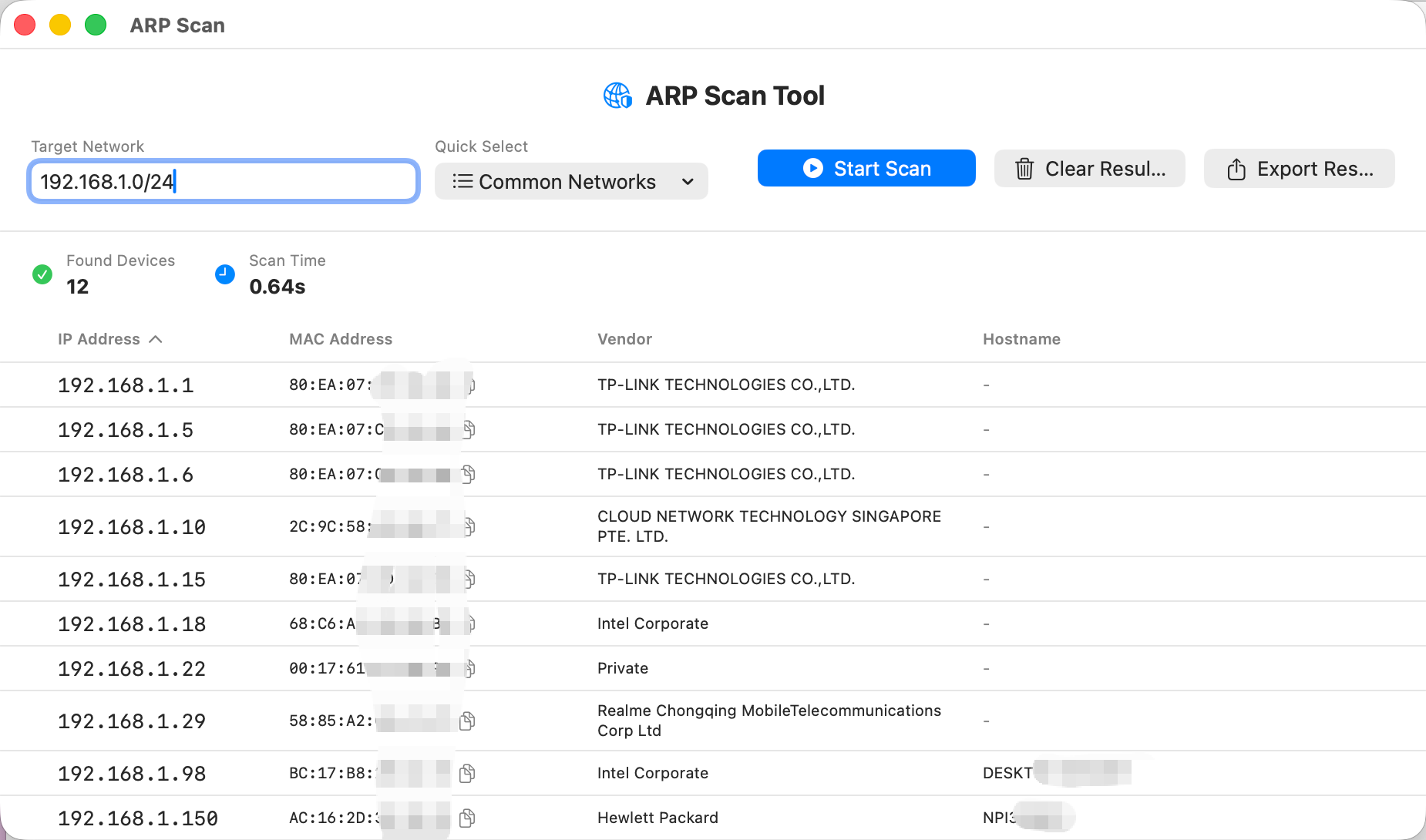Viewport: 1426px width, 840px height.
Task: Copy the MAC address of 192.168.1.10
Action: tap(468, 526)
